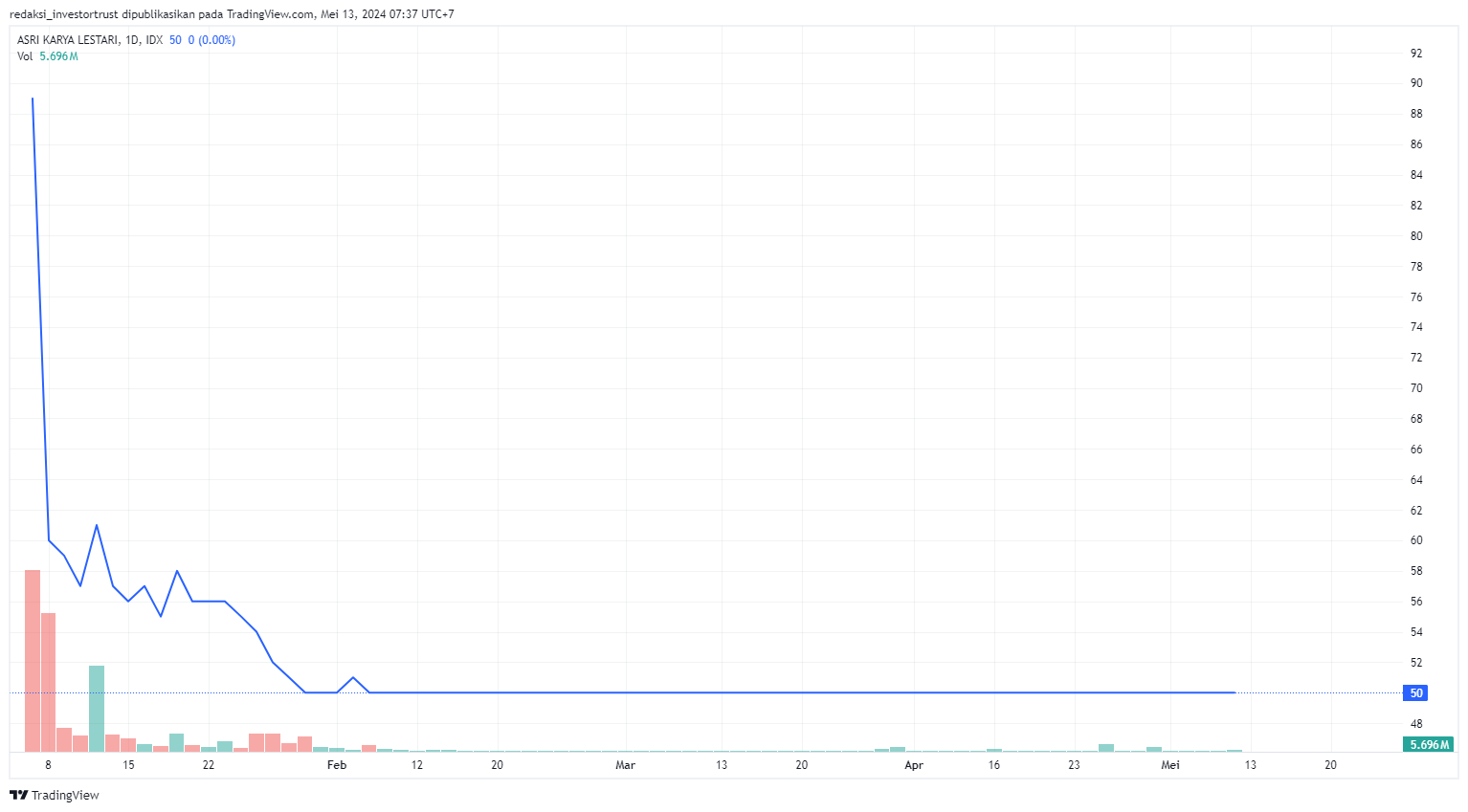Click the 15 date label on the time axis
Viewport: 1468px width, 812px height.
point(128,765)
